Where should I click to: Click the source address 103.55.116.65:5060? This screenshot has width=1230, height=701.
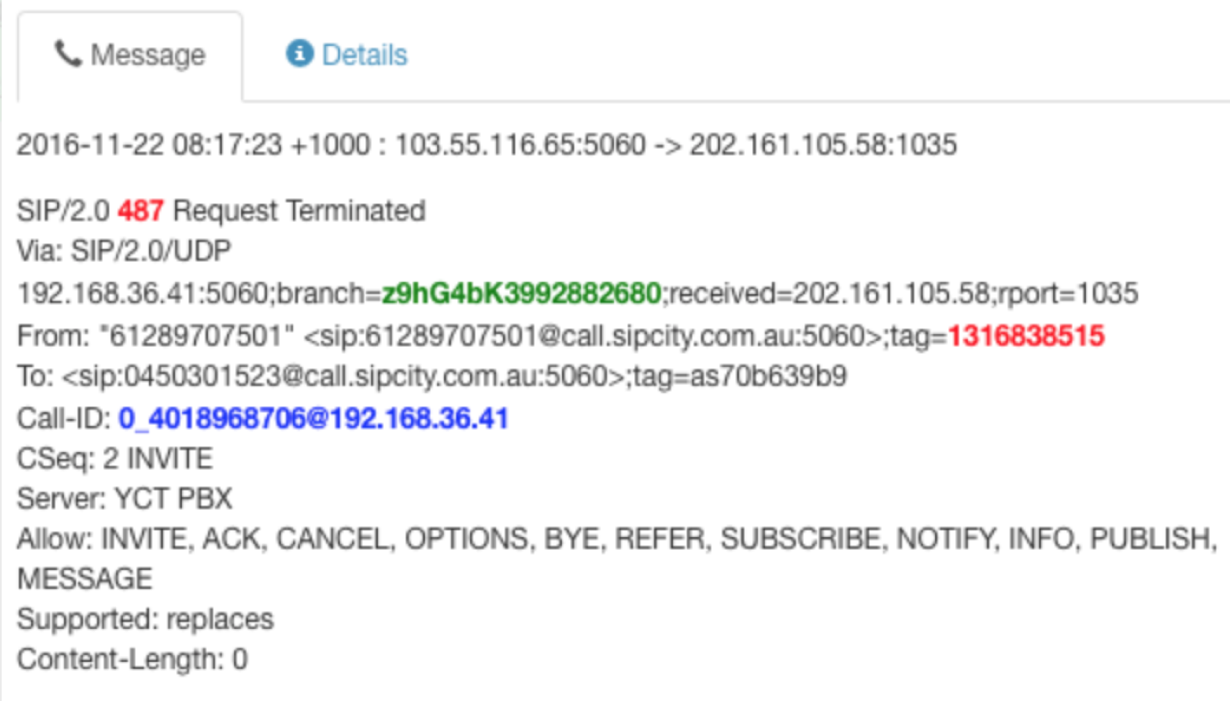click(x=521, y=145)
